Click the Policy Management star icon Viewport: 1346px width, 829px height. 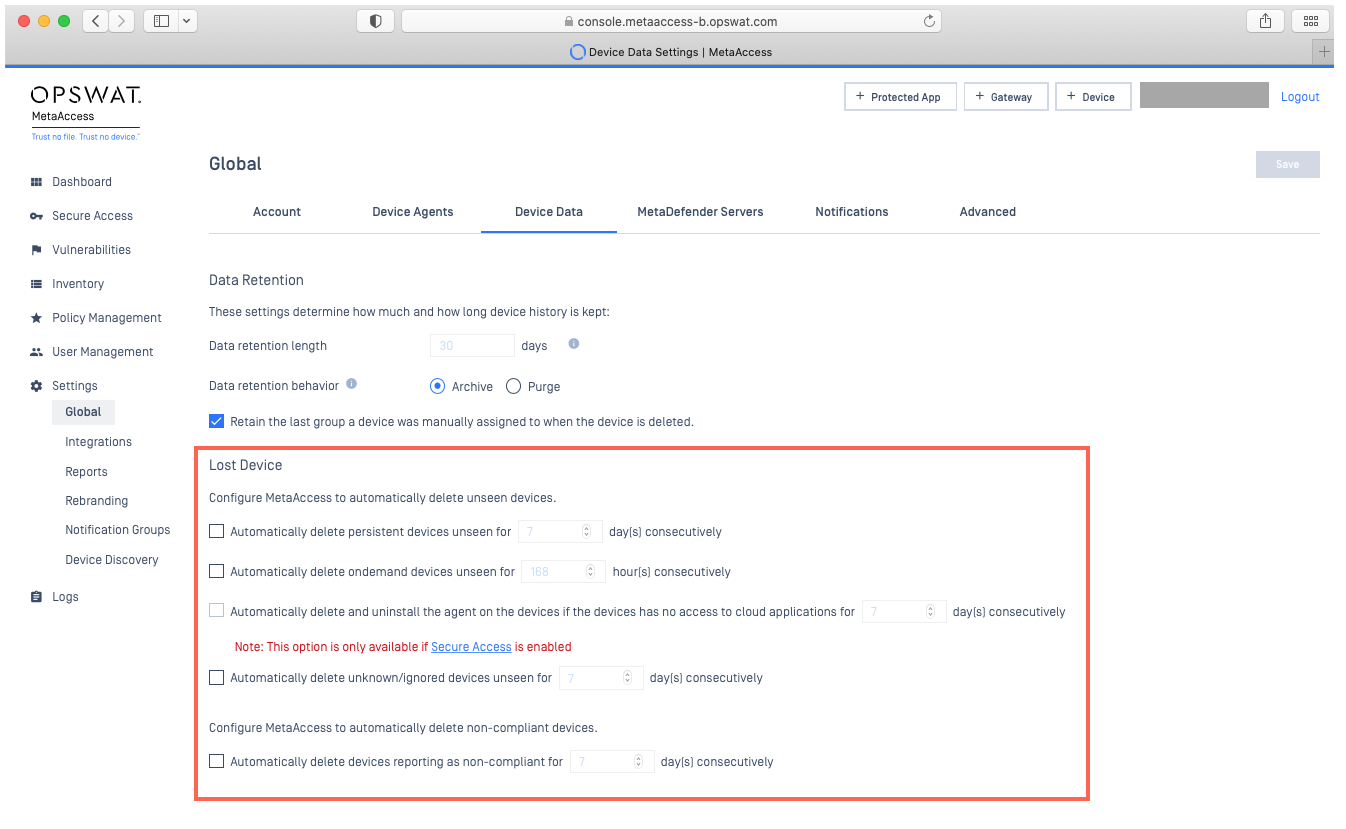pyautogui.click(x=36, y=318)
